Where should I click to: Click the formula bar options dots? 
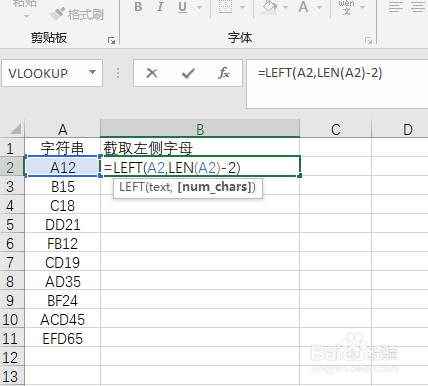118,73
